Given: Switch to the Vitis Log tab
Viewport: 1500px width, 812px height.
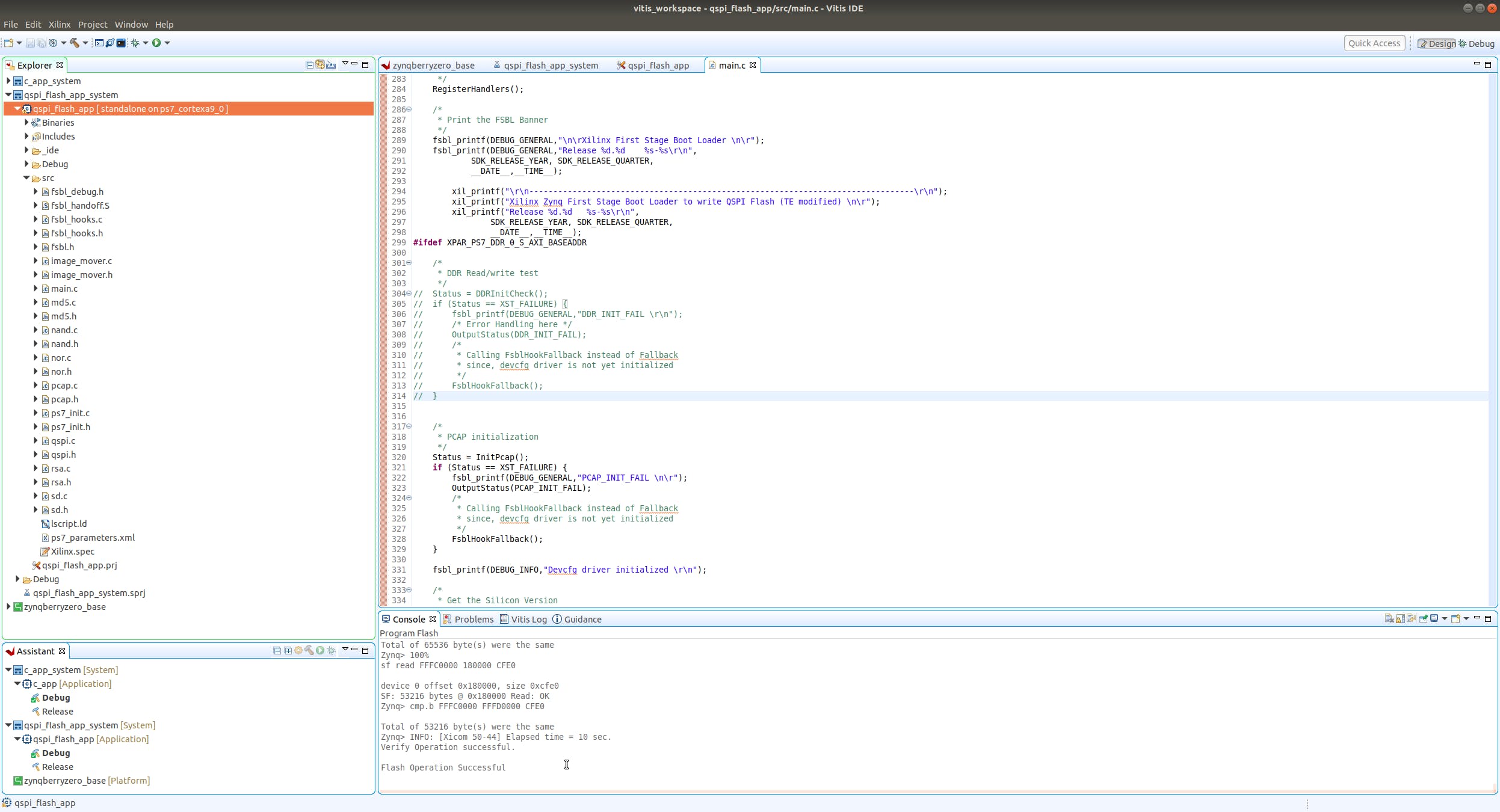Looking at the screenshot, I should tap(523, 620).
